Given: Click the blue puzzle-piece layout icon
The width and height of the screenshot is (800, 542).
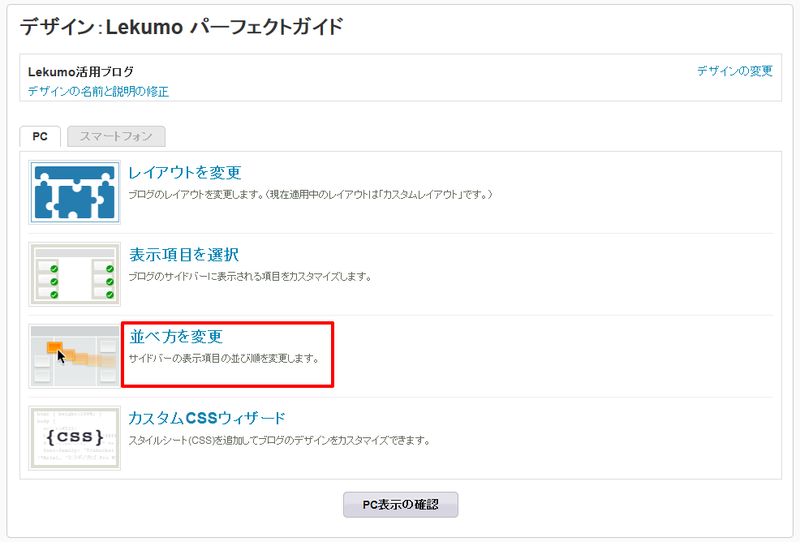Looking at the screenshot, I should click(74, 192).
